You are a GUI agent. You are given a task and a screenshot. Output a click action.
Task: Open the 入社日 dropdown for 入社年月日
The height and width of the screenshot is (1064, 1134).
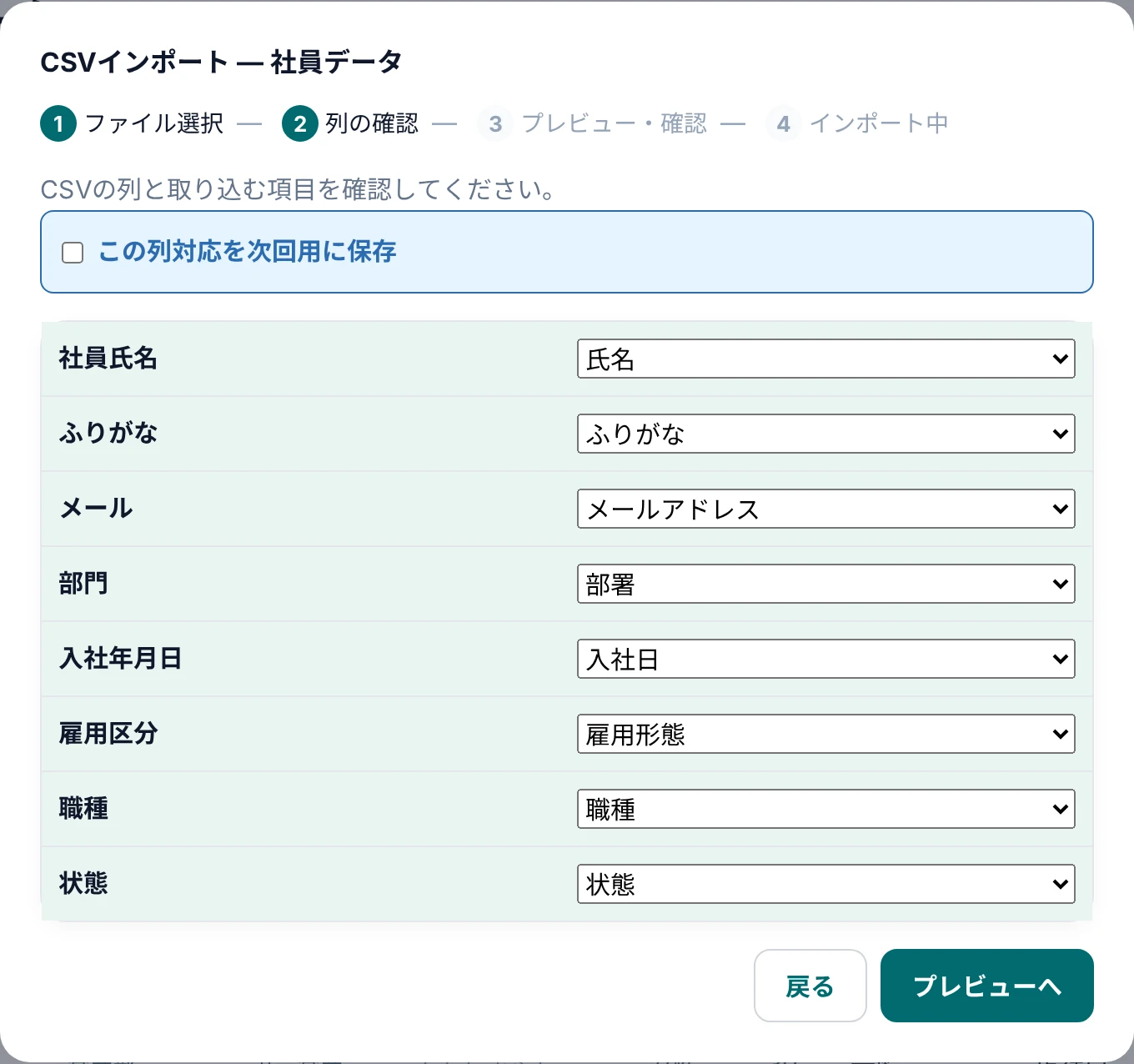[825, 659]
